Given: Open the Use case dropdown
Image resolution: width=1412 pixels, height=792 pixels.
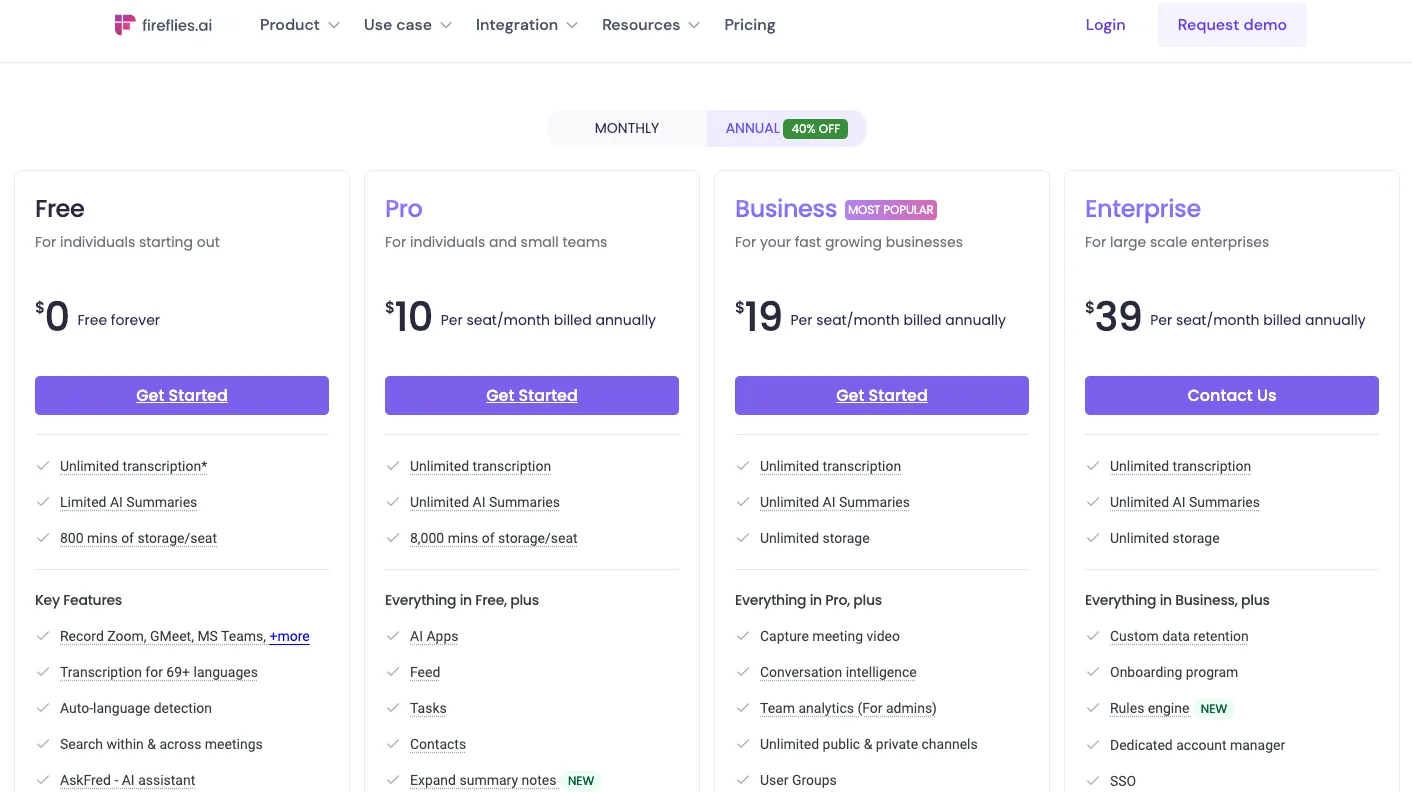Looking at the screenshot, I should coord(407,25).
